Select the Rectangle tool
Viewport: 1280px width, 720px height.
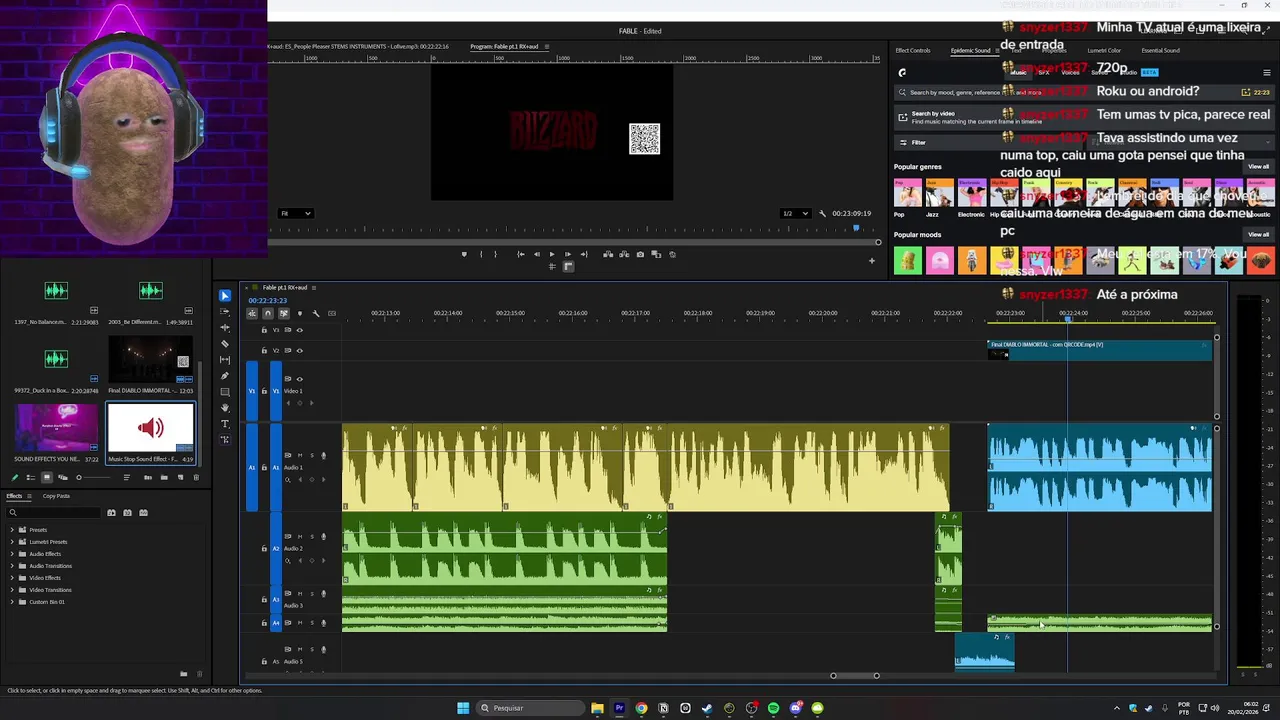click(225, 392)
